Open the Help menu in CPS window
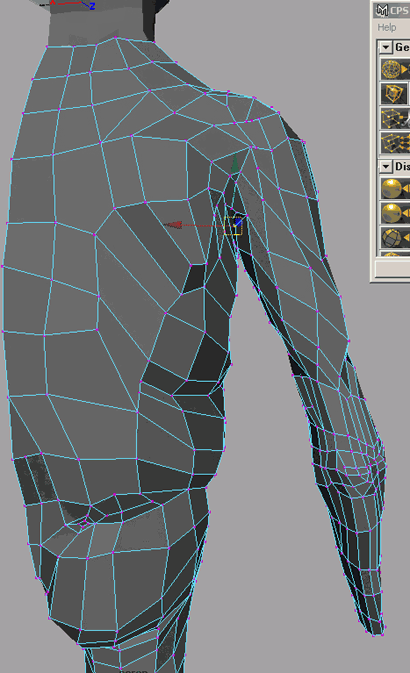Viewport: 410px width, 673px height. (386, 27)
